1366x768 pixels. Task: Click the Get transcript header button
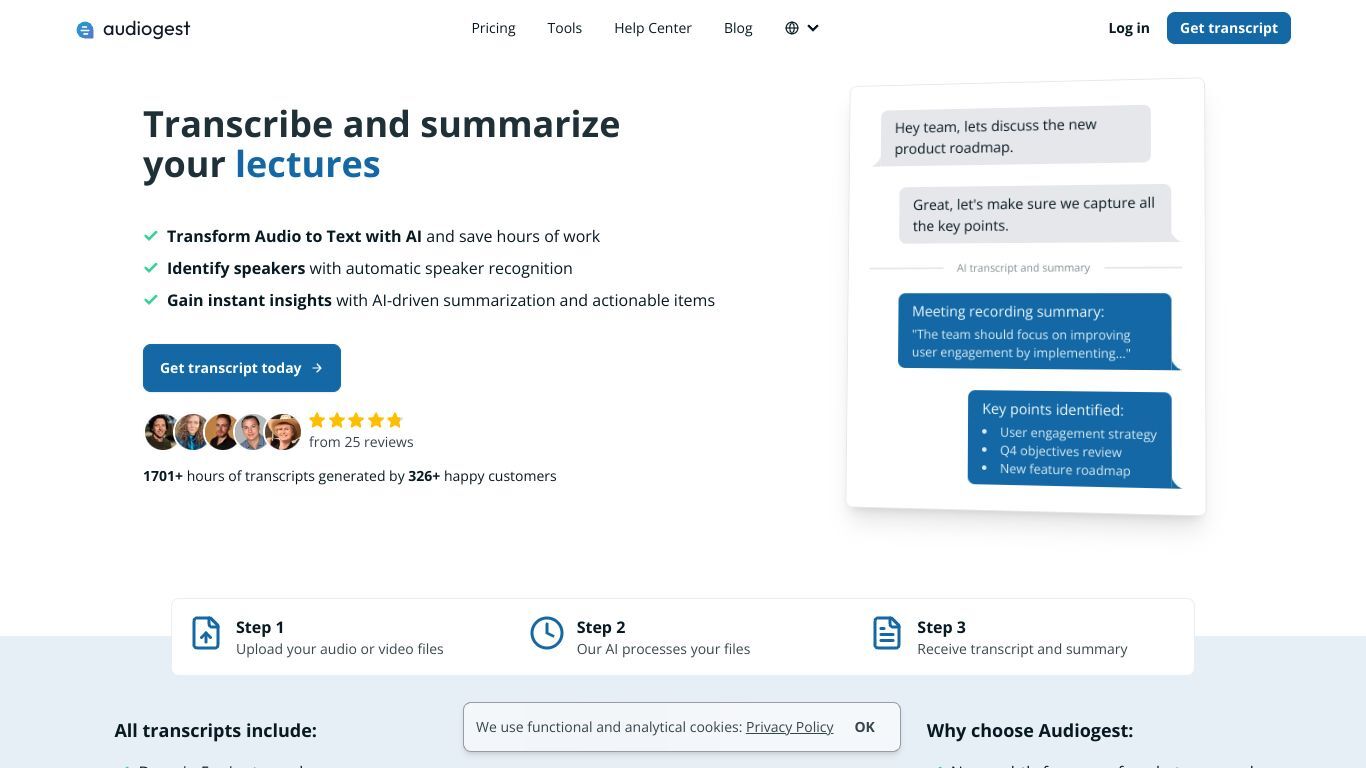tap(1229, 28)
